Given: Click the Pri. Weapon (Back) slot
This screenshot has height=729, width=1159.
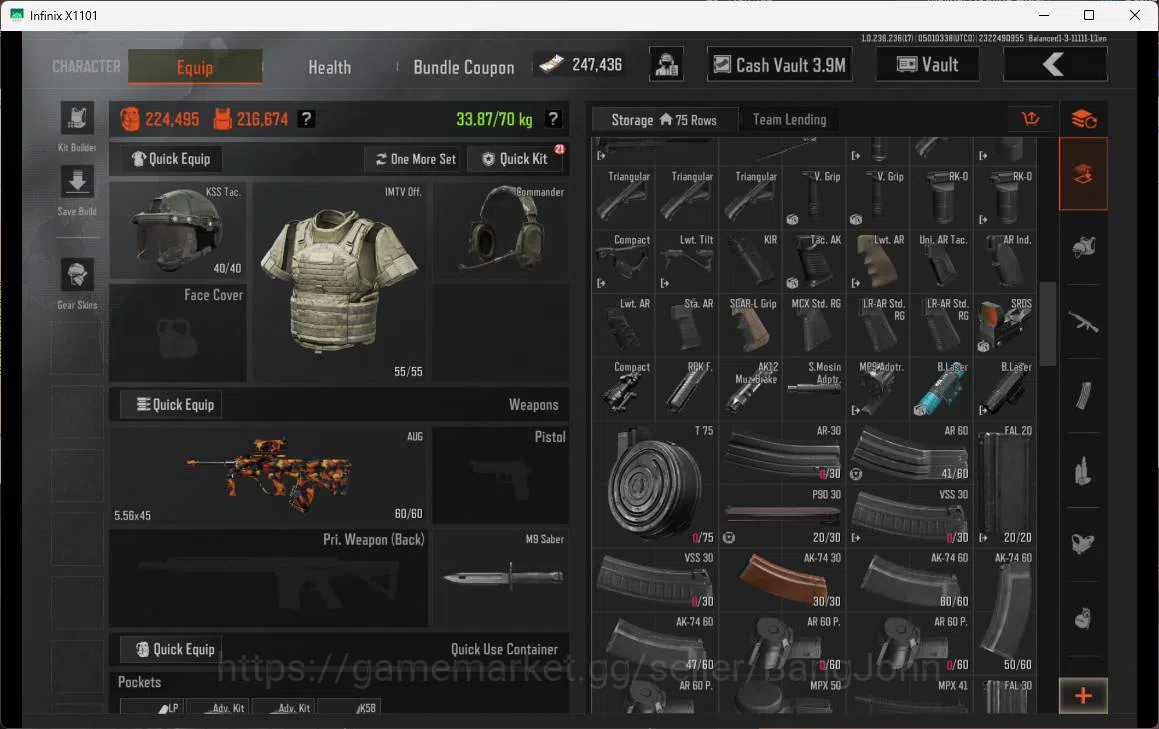Looking at the screenshot, I should [269, 578].
